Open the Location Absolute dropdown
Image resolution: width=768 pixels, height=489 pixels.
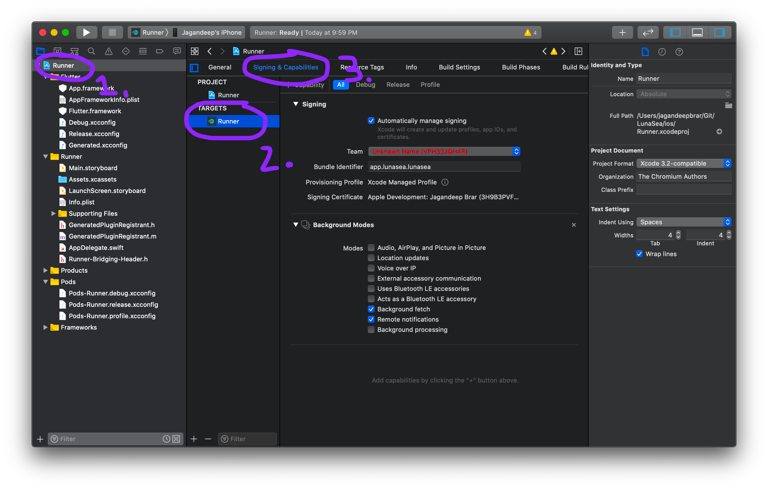coord(684,94)
